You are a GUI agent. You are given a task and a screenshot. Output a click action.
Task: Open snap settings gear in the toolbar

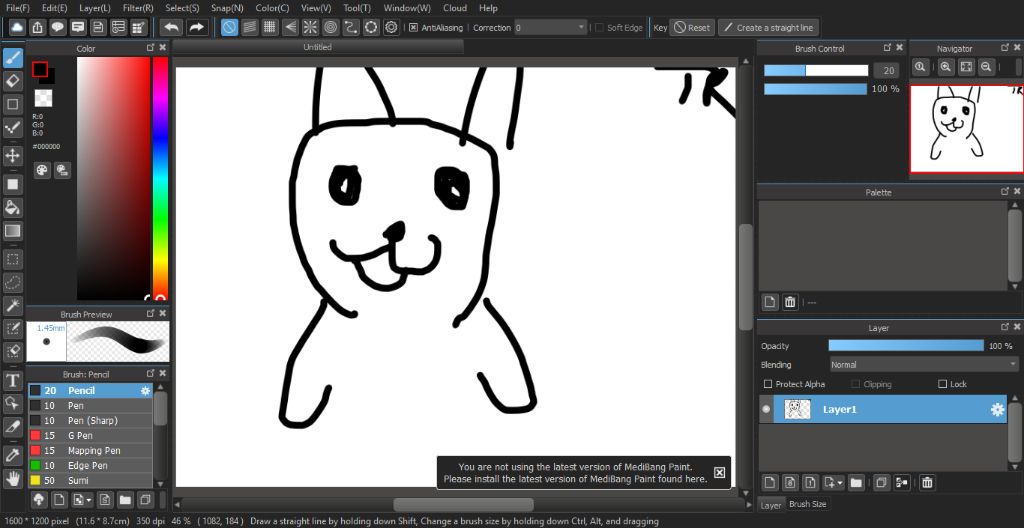391,27
